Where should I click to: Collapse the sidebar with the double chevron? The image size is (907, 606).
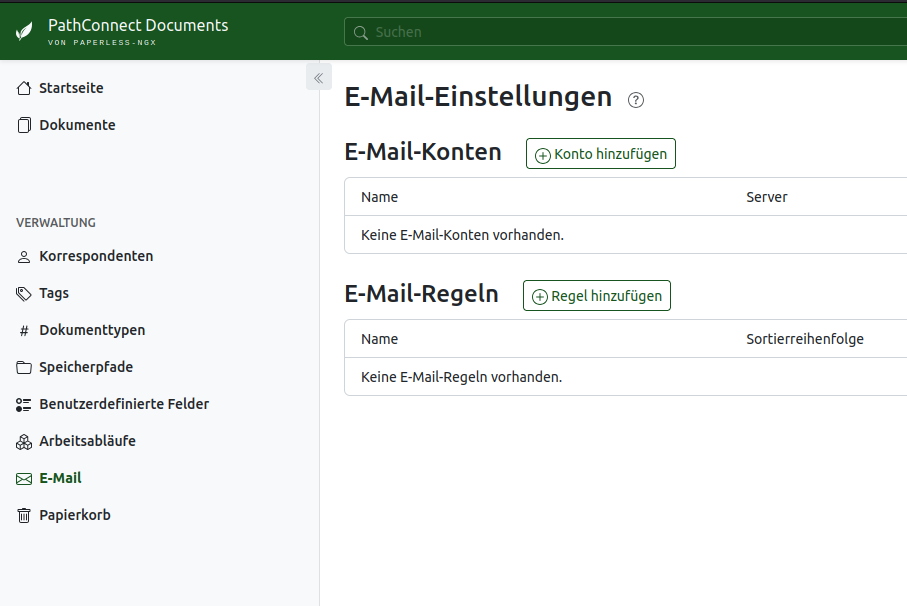(318, 76)
